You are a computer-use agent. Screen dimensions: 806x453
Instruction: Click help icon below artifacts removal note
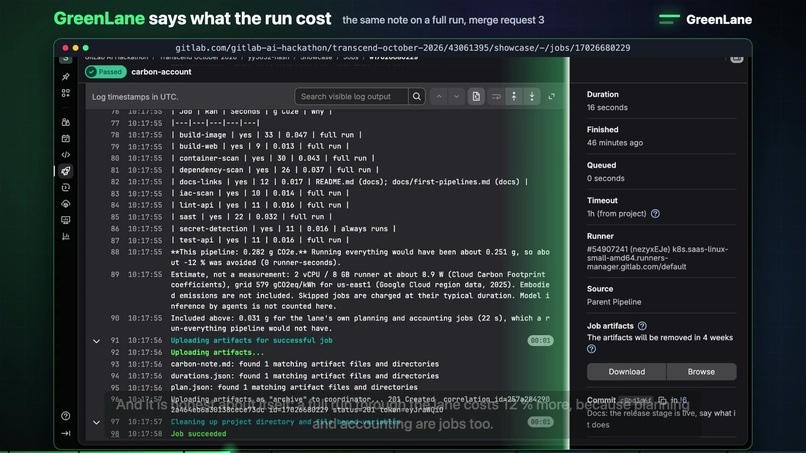(592, 349)
